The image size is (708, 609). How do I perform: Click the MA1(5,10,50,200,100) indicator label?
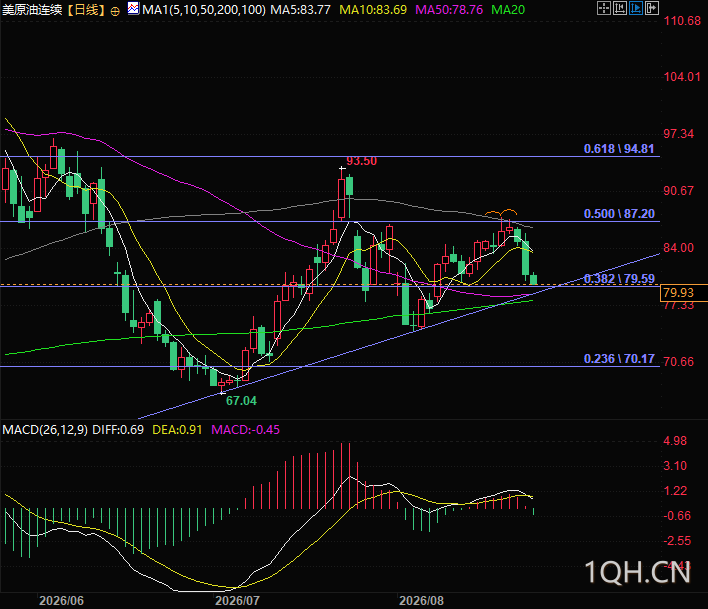click(204, 9)
